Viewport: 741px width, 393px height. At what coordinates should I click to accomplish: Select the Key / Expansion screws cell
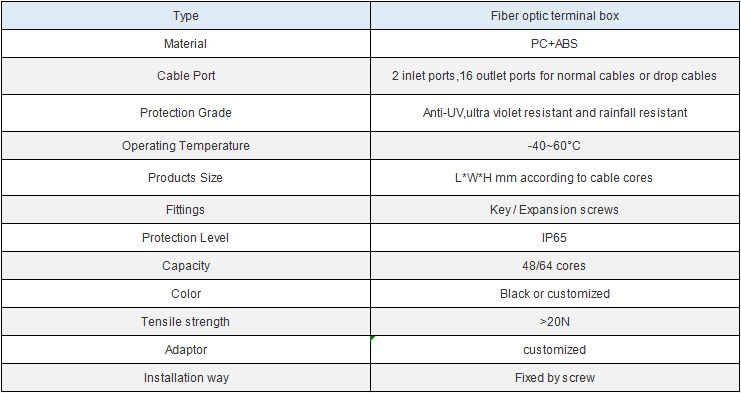click(555, 210)
